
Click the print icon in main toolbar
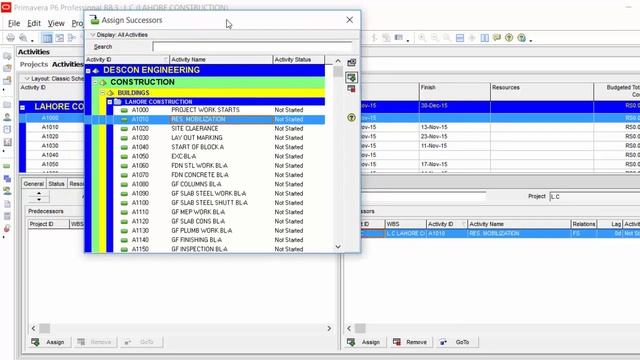click(x=10, y=38)
